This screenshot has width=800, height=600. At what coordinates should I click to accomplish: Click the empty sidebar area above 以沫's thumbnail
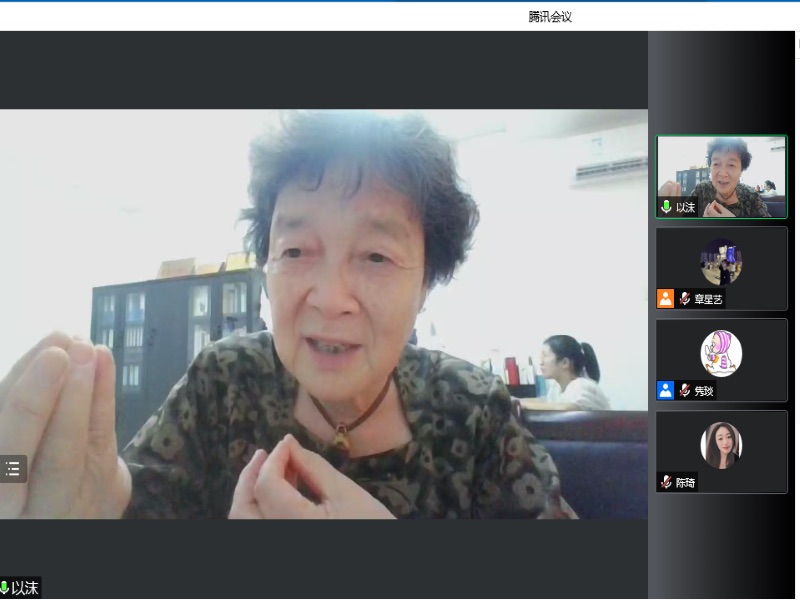pyautogui.click(x=720, y=82)
